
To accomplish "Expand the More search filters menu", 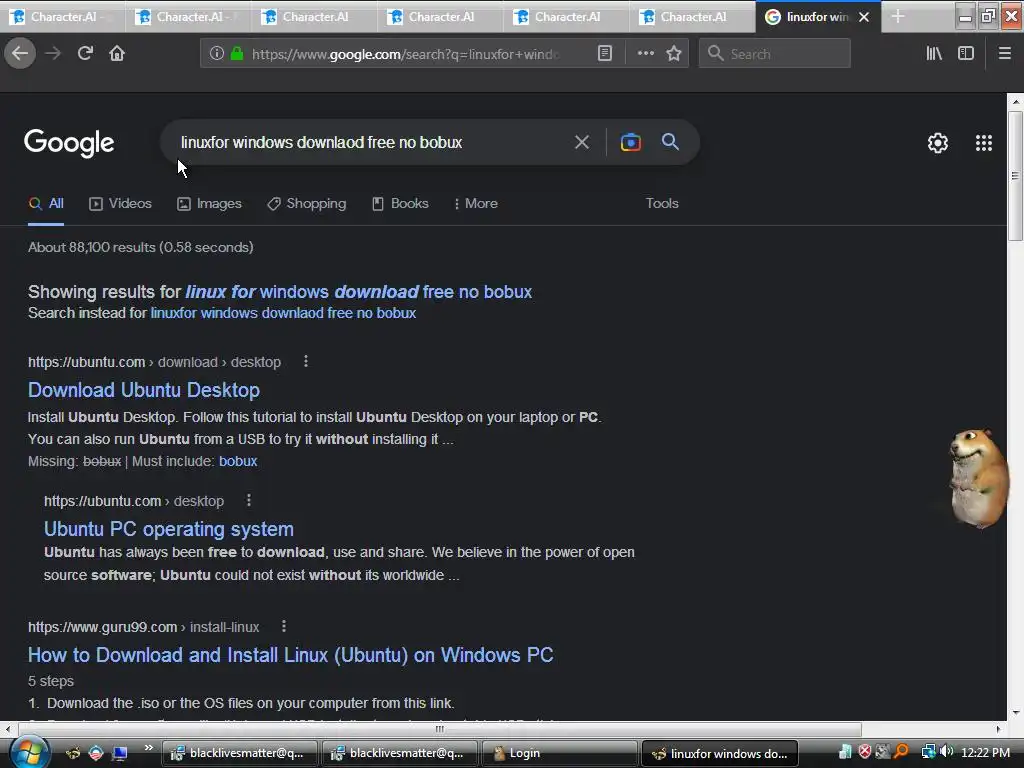I will click(x=475, y=204).
